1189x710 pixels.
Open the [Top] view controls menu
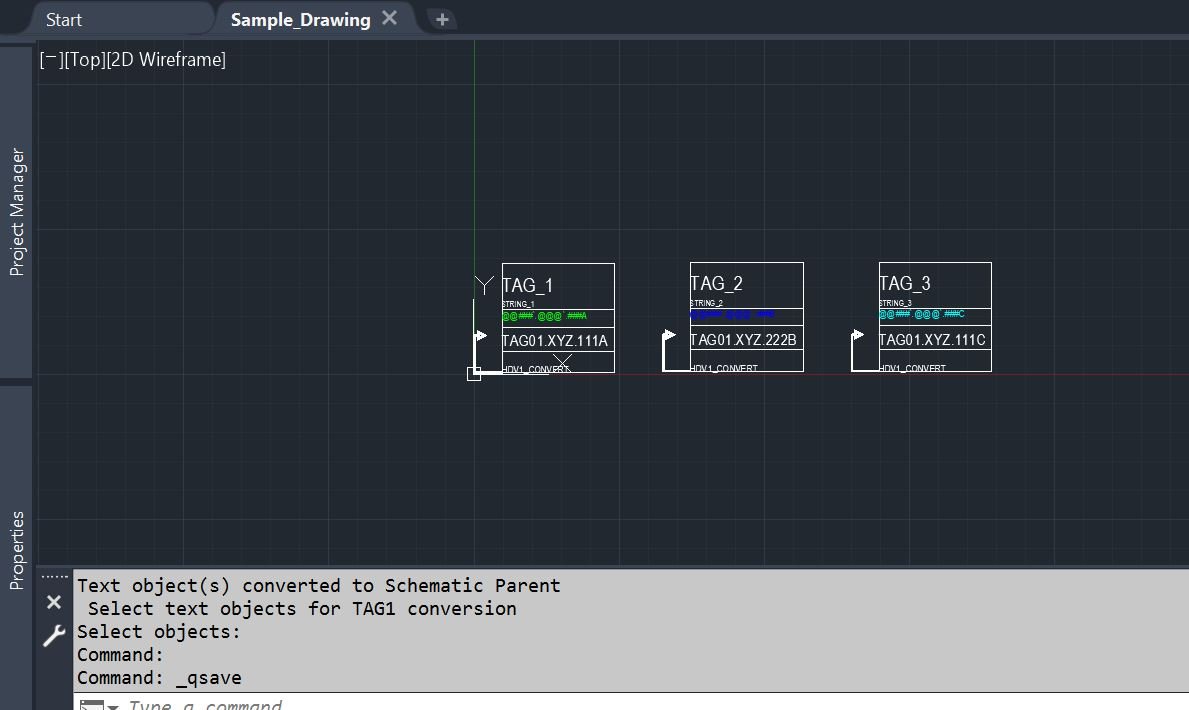coord(85,59)
